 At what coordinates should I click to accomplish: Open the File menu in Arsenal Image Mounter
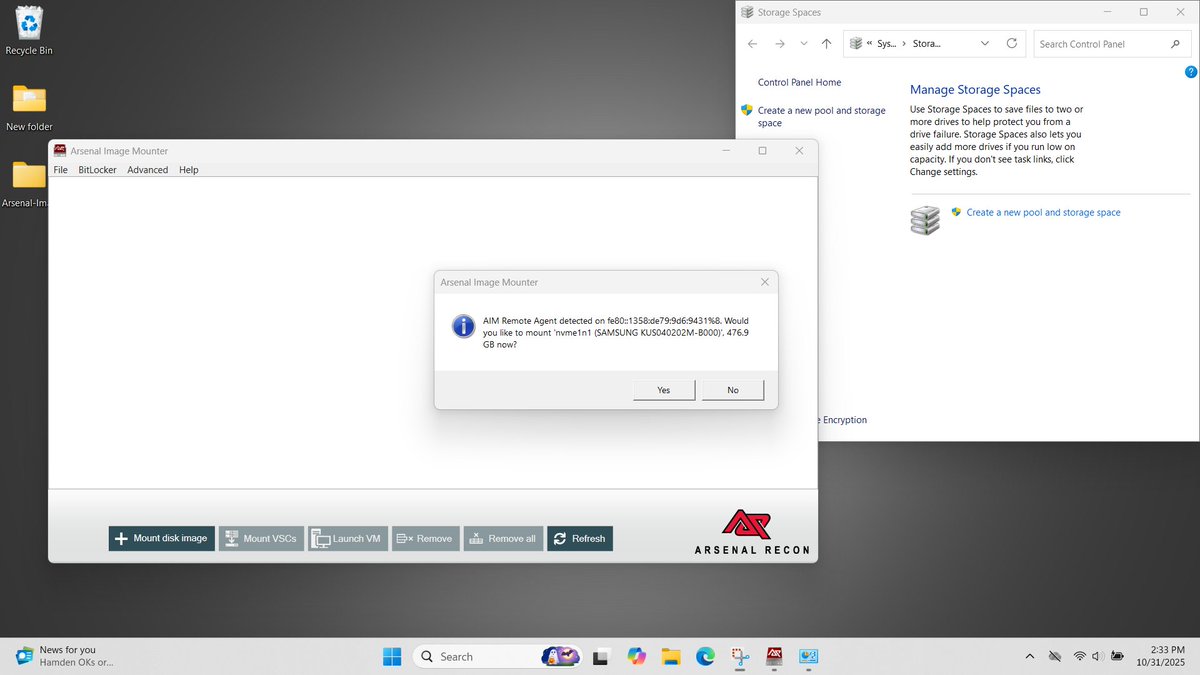61,170
